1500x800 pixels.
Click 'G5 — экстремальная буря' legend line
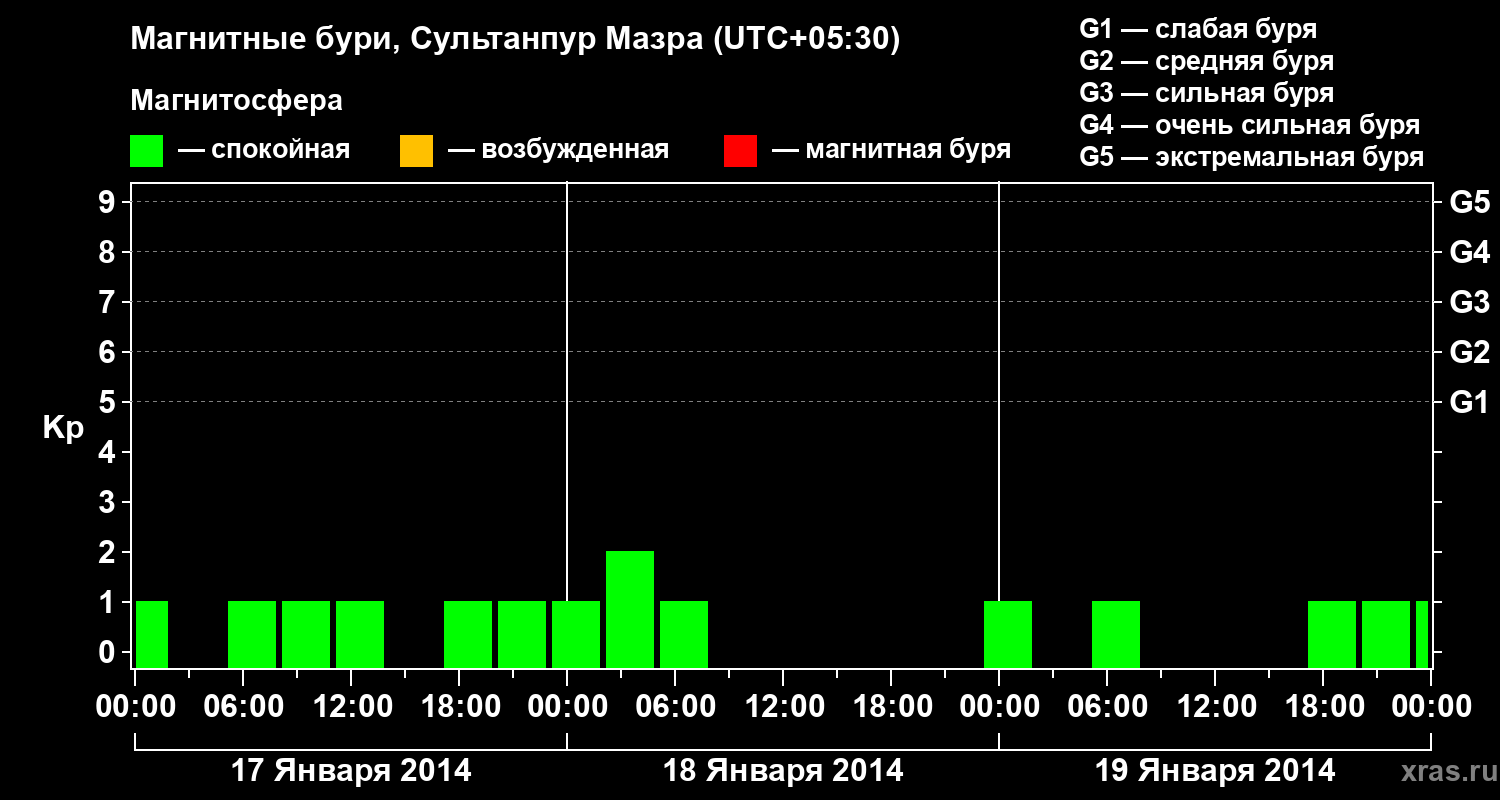(1252, 157)
